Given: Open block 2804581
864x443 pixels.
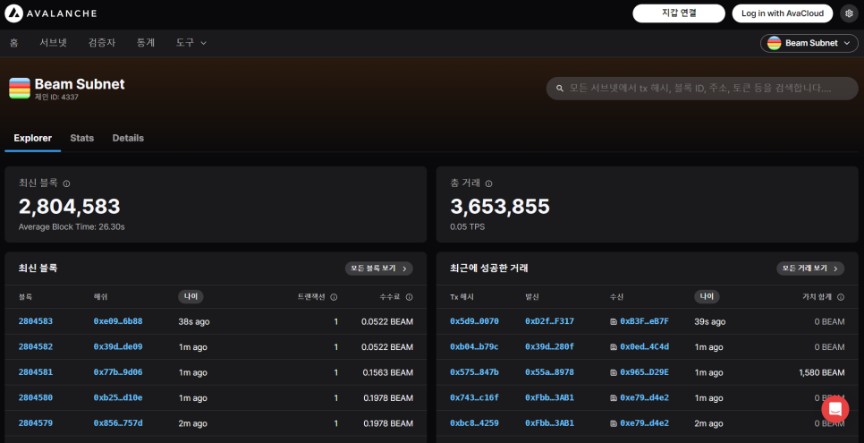Looking at the screenshot, I should pyautogui.click(x=36, y=372).
